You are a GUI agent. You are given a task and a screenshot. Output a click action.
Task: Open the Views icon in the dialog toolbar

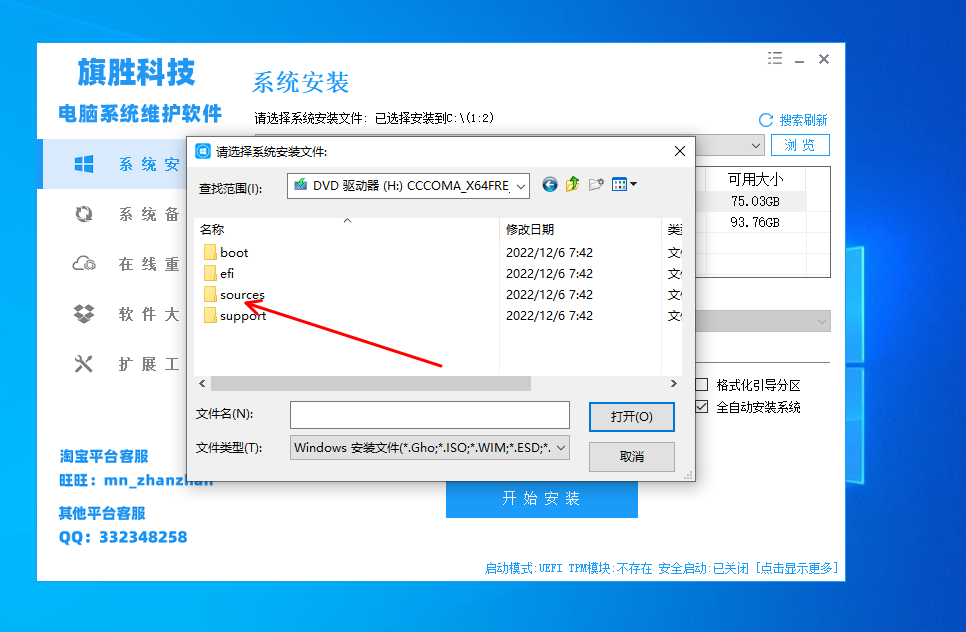point(621,185)
